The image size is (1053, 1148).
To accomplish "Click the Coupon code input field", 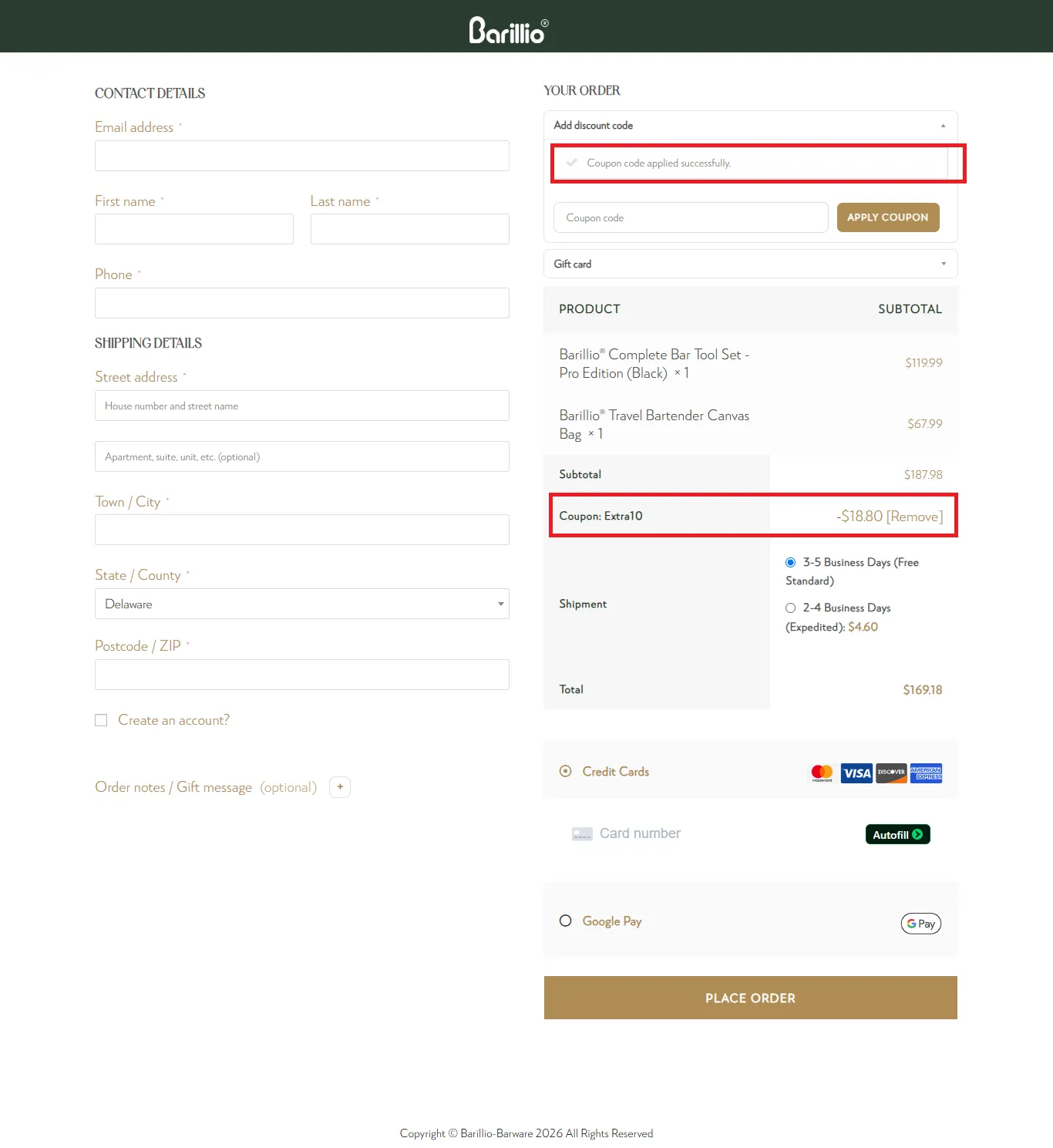I will coord(691,217).
